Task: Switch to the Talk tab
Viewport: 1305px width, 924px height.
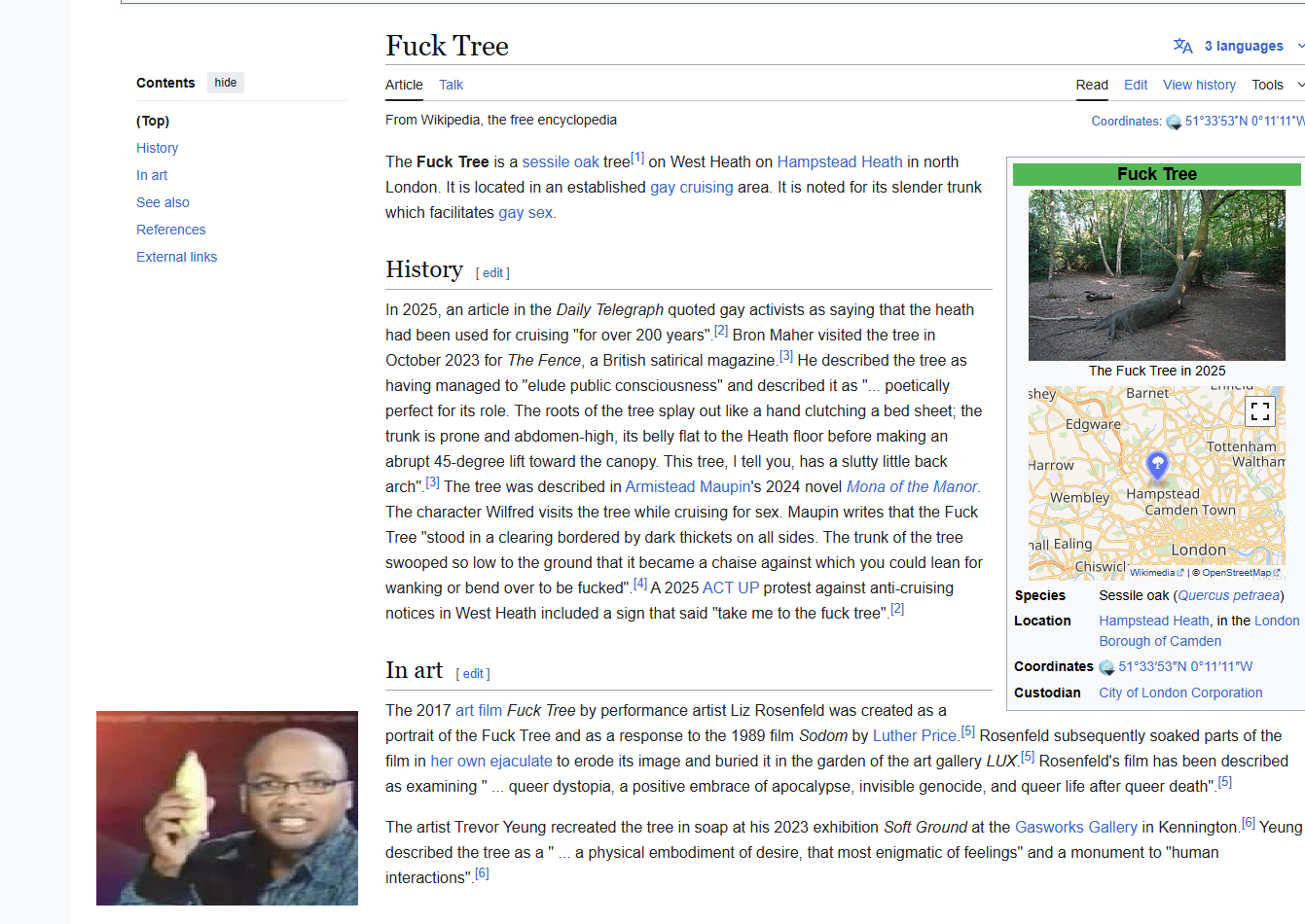Action: [x=451, y=85]
